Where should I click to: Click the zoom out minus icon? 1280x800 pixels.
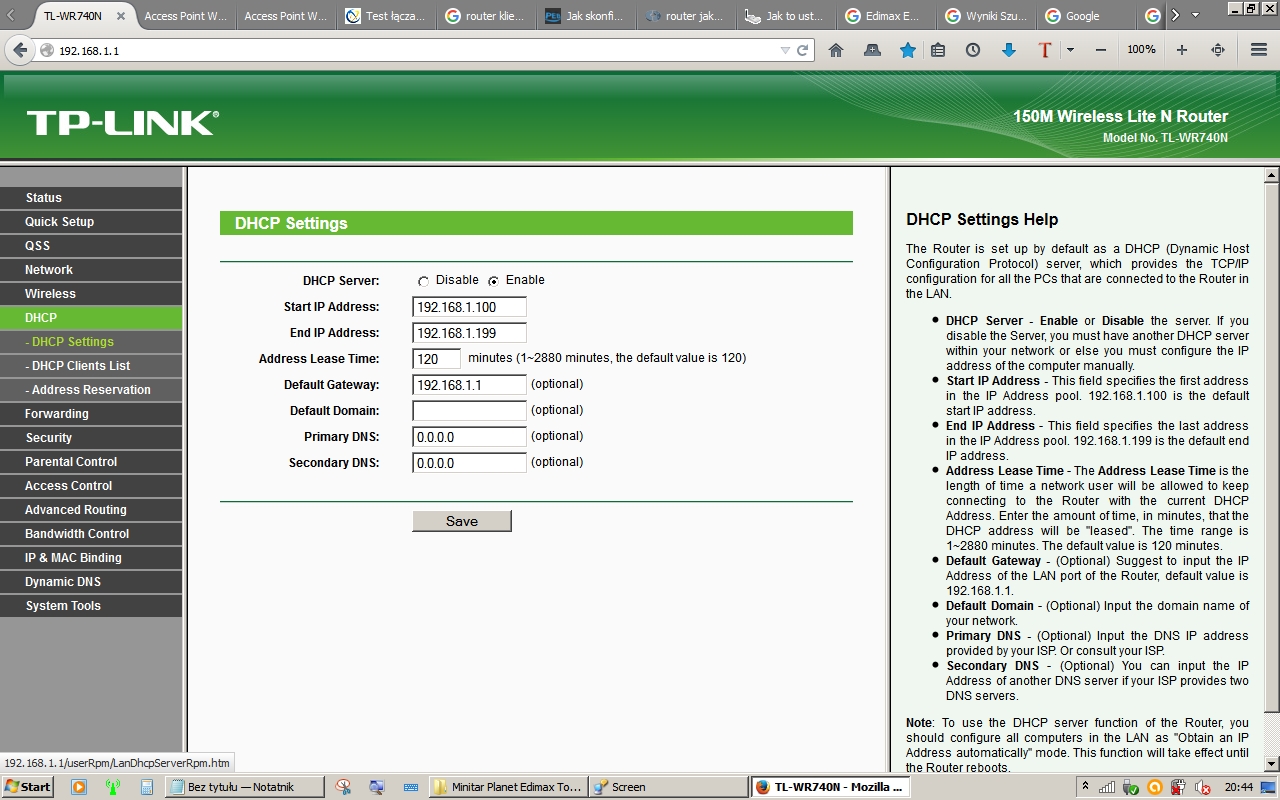tap(1101, 50)
